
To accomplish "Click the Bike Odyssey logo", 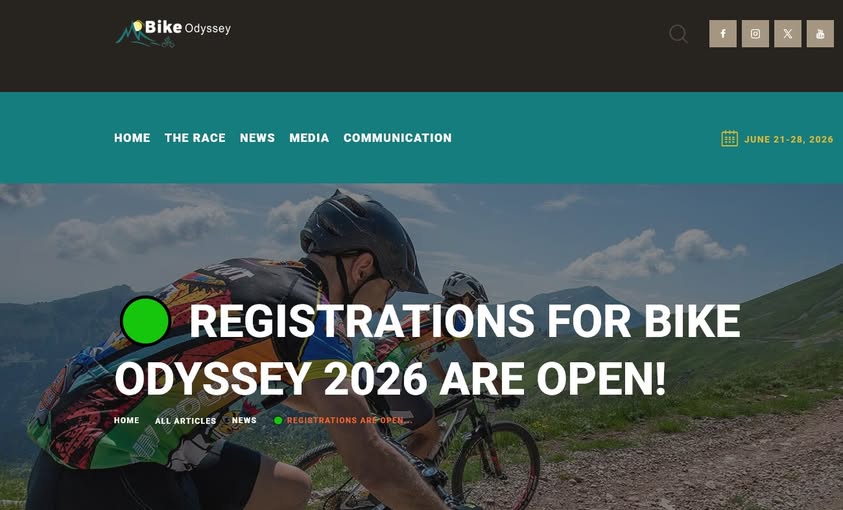I will [x=173, y=33].
